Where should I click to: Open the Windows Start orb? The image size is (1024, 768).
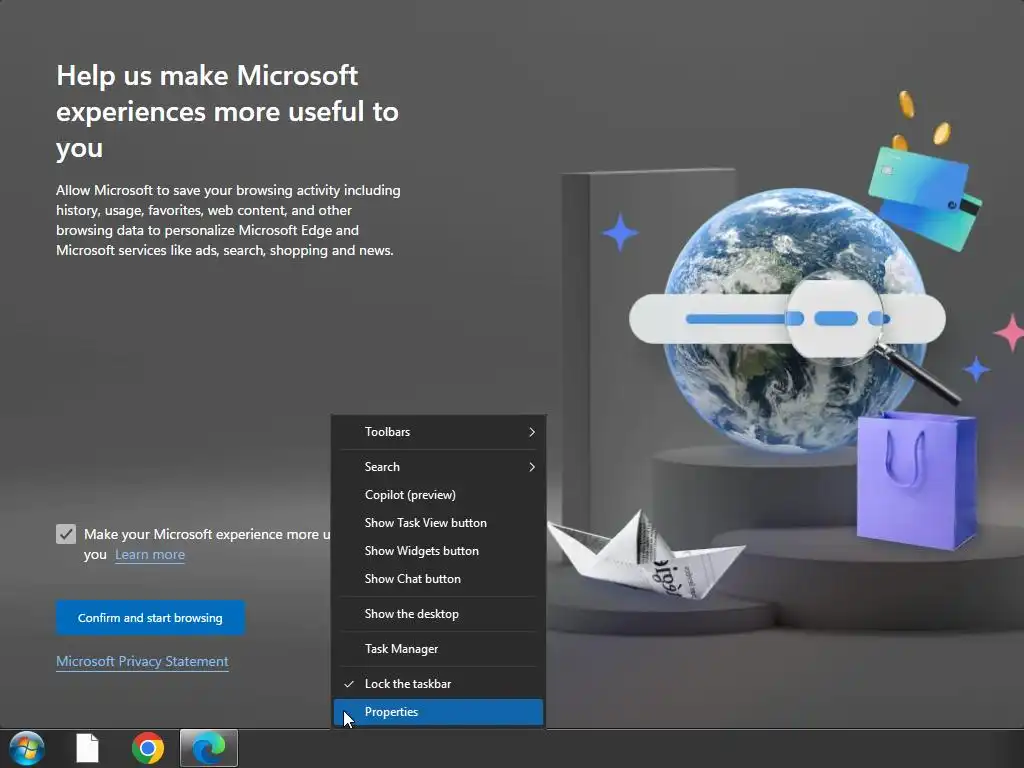click(x=27, y=748)
